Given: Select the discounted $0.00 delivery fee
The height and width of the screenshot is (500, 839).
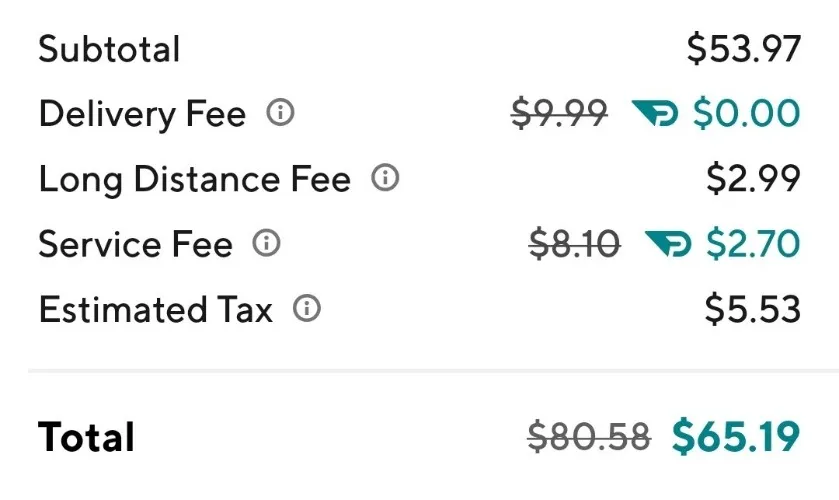Looking at the screenshot, I should pyautogui.click(x=746, y=114).
